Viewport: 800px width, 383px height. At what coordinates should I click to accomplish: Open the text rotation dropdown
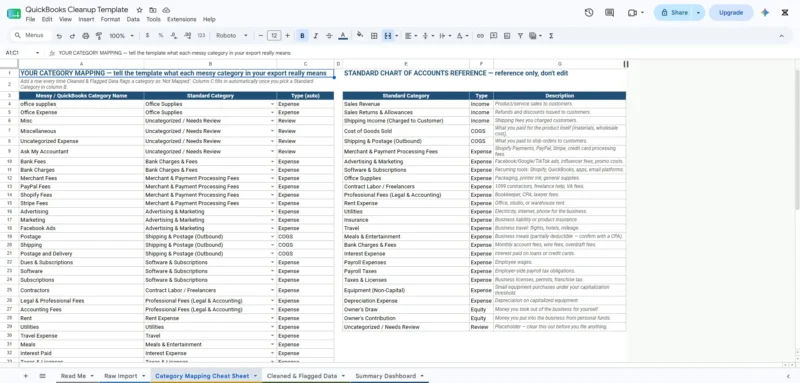(462, 36)
